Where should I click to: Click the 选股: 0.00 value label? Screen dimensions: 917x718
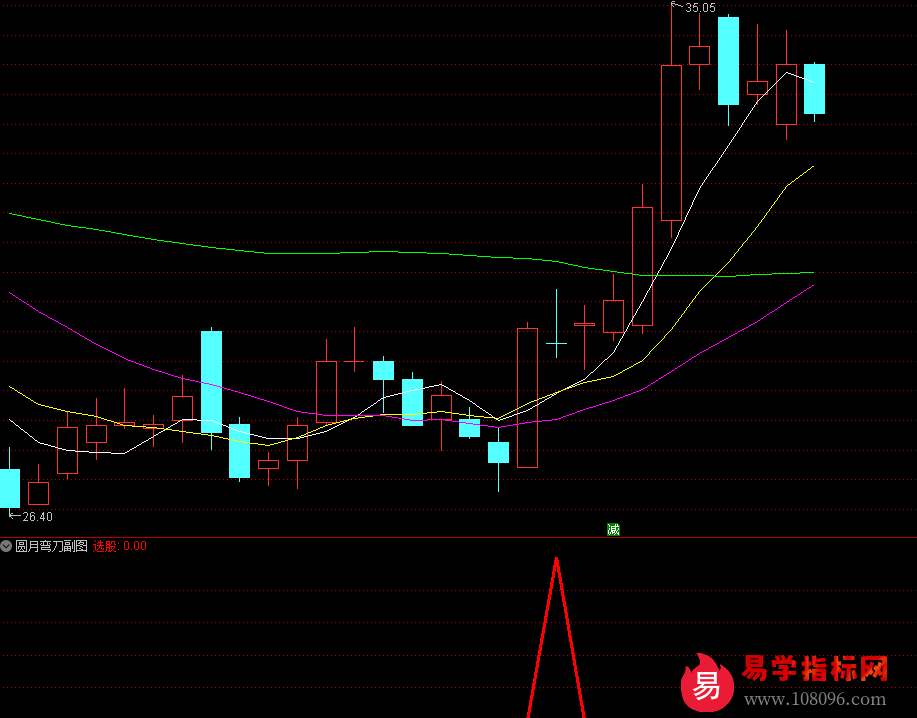[119, 546]
